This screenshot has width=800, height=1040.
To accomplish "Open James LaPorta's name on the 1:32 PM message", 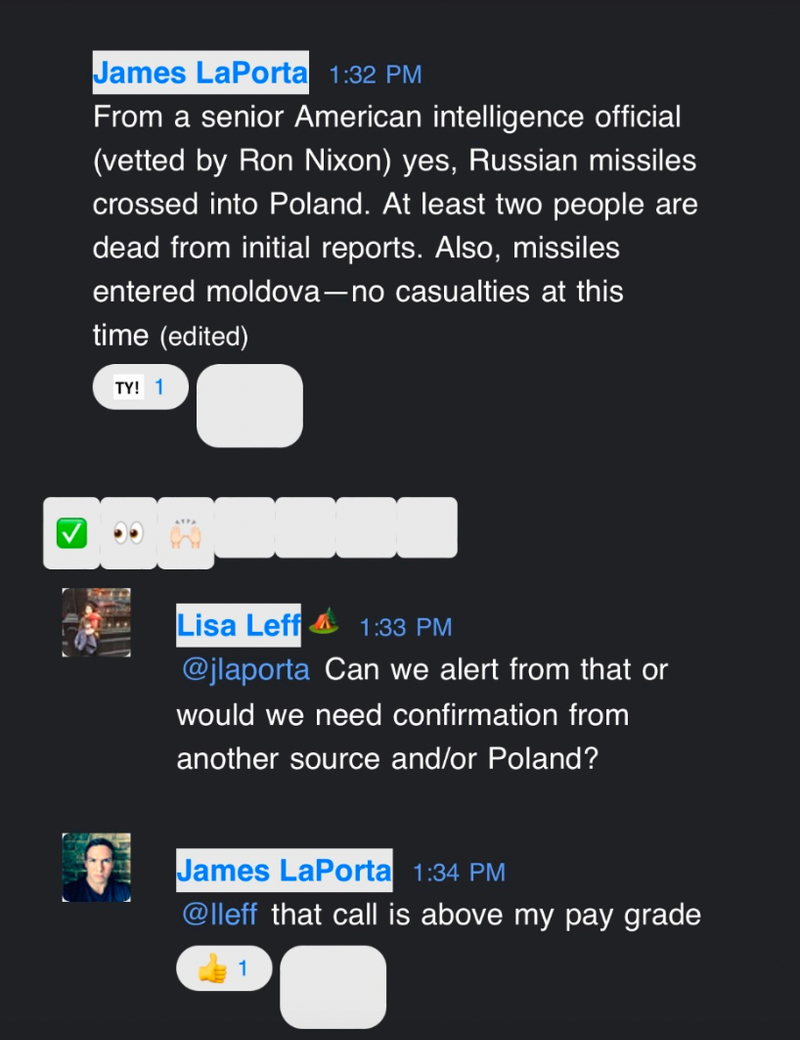I will (x=200, y=73).
